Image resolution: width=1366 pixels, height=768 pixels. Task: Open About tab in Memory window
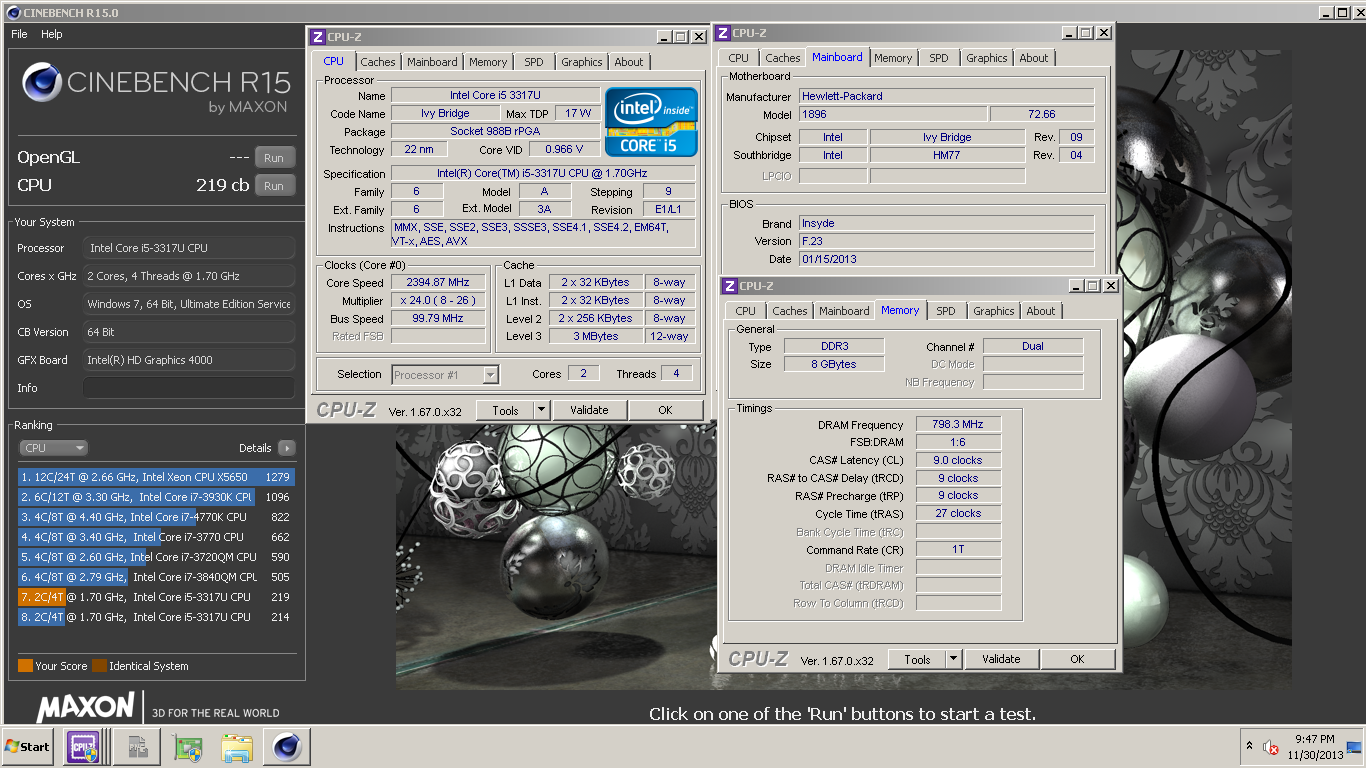1041,311
